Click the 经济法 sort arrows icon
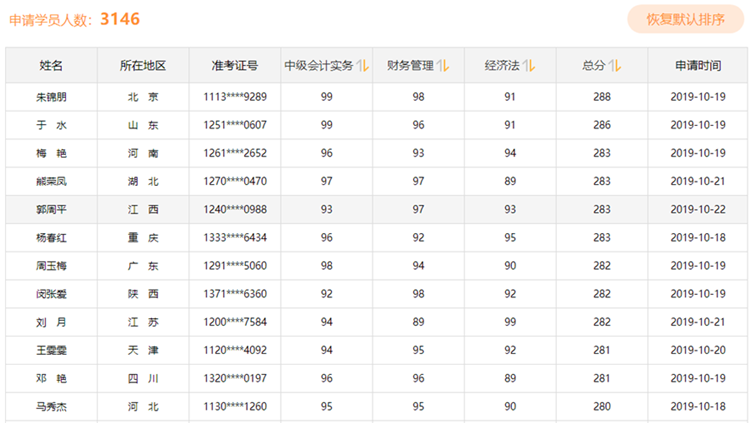This screenshot has width=750, height=423. [528, 66]
